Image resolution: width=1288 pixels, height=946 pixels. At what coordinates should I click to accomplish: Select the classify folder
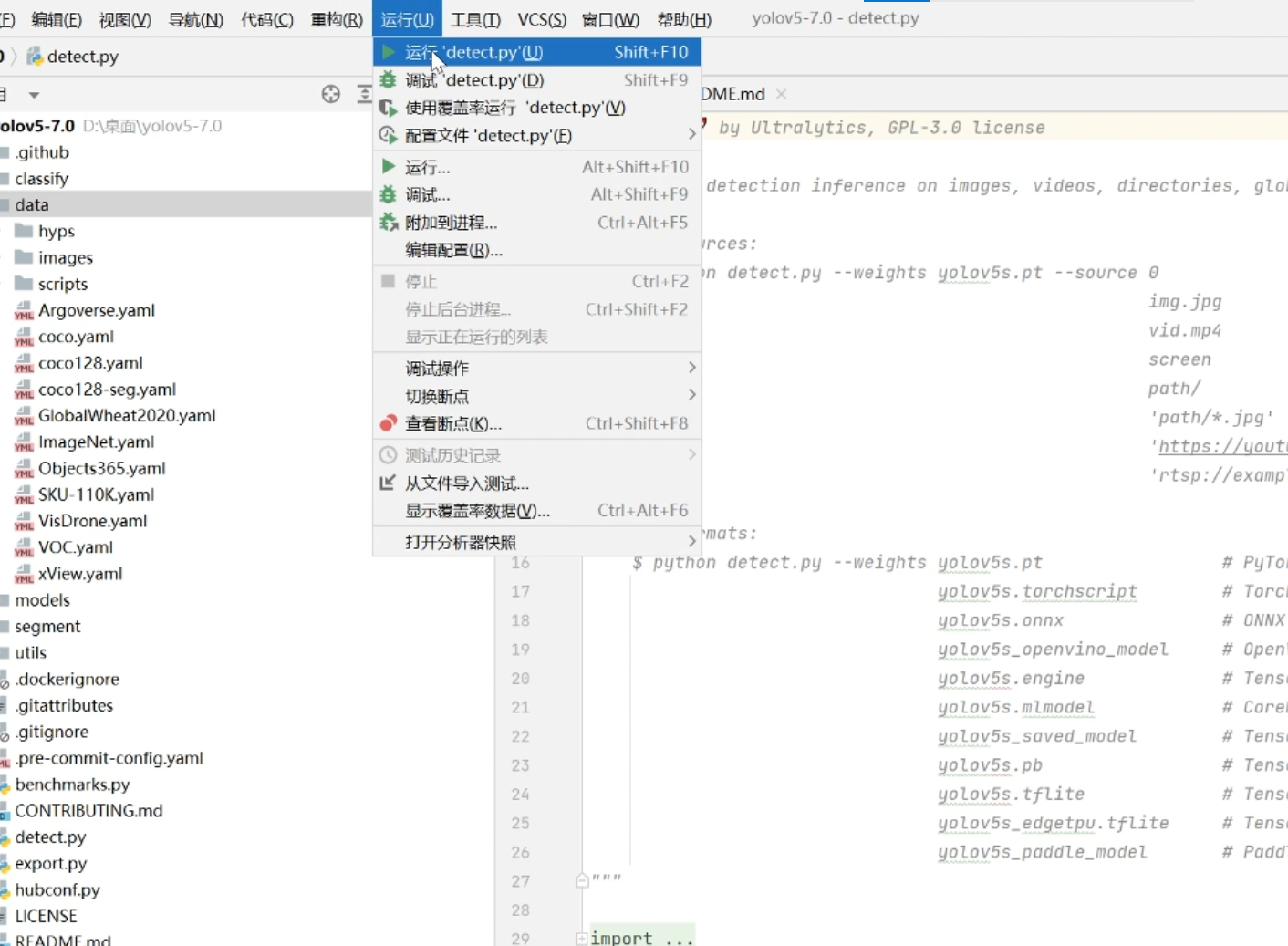tap(41, 179)
